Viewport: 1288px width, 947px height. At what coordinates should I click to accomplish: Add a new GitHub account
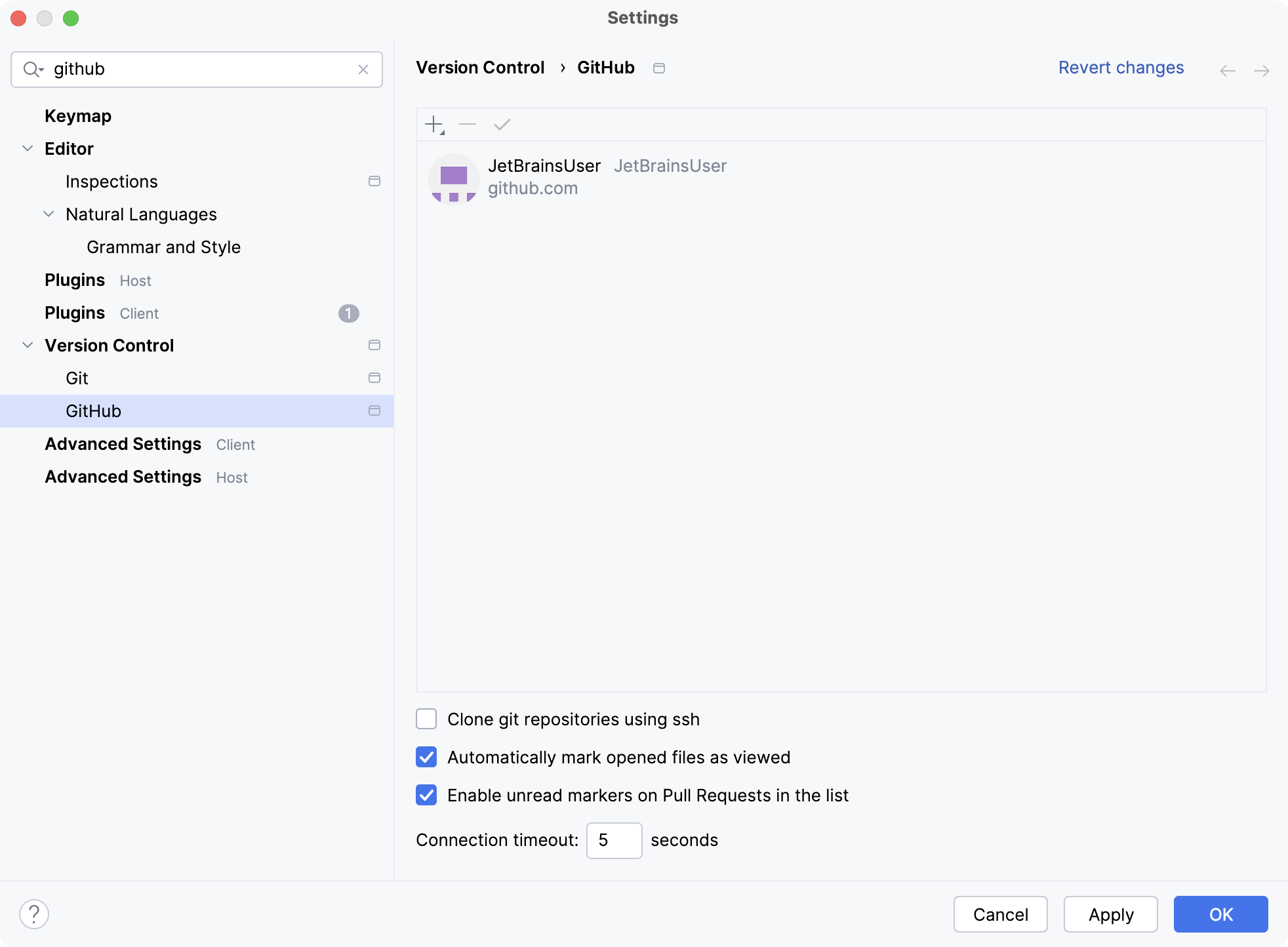click(434, 124)
